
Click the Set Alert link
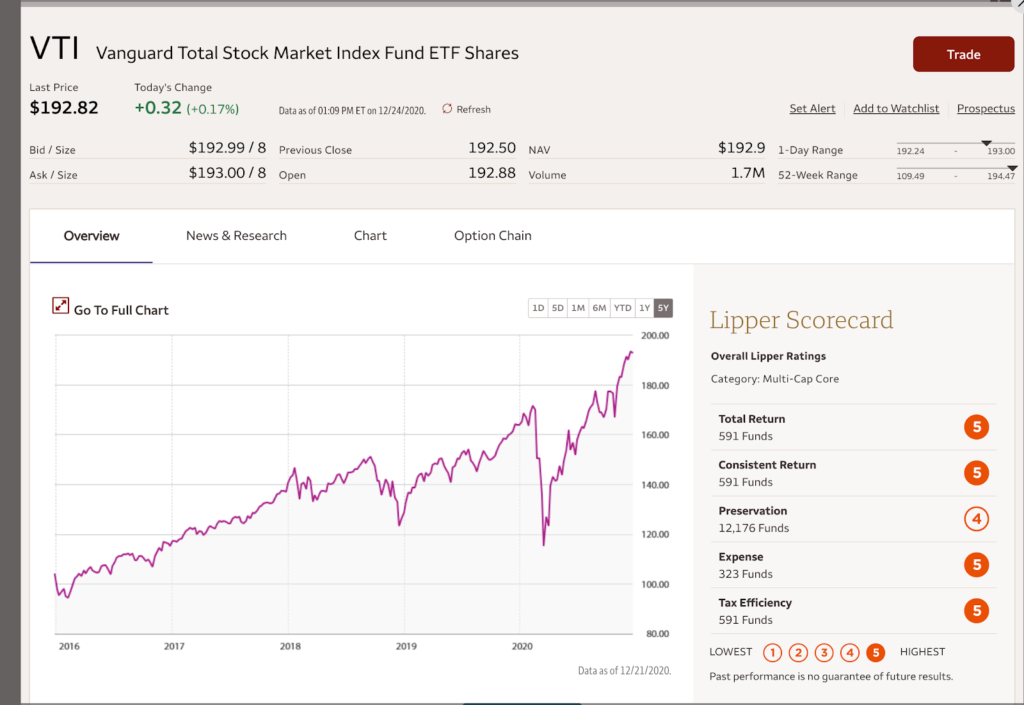pos(812,109)
